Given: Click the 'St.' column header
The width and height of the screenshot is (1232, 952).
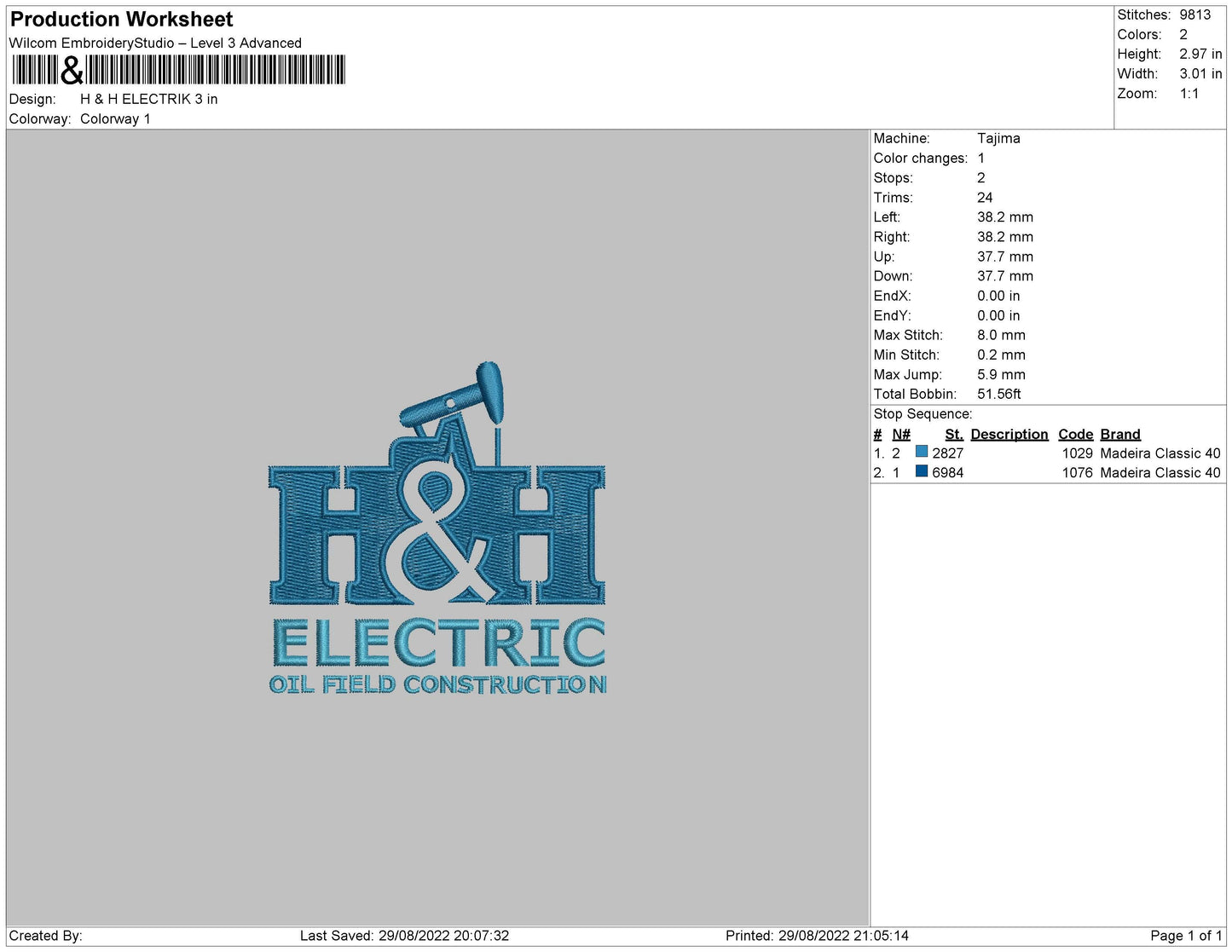Looking at the screenshot, I should (954, 434).
